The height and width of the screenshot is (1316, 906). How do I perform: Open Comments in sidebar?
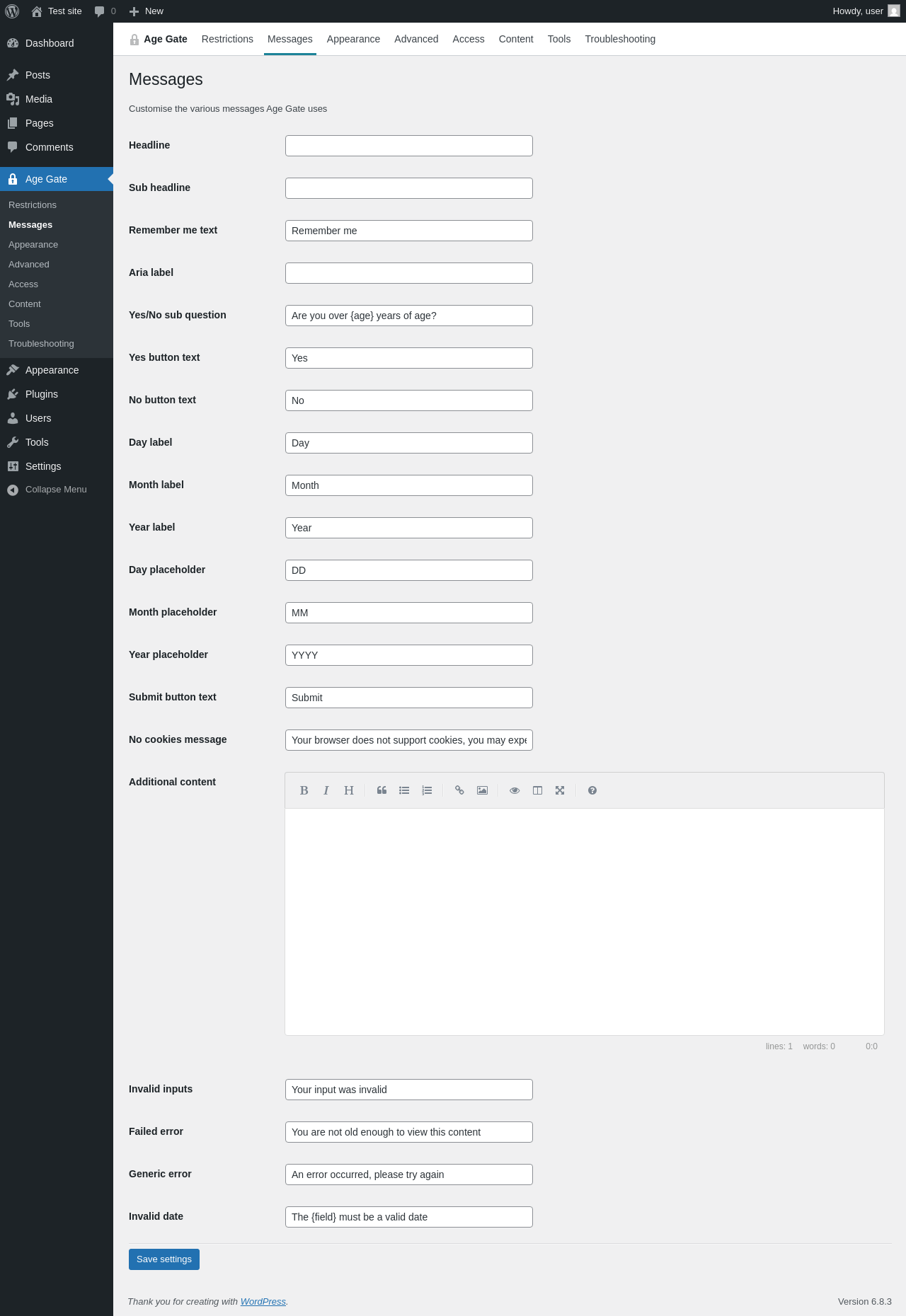[x=57, y=147]
